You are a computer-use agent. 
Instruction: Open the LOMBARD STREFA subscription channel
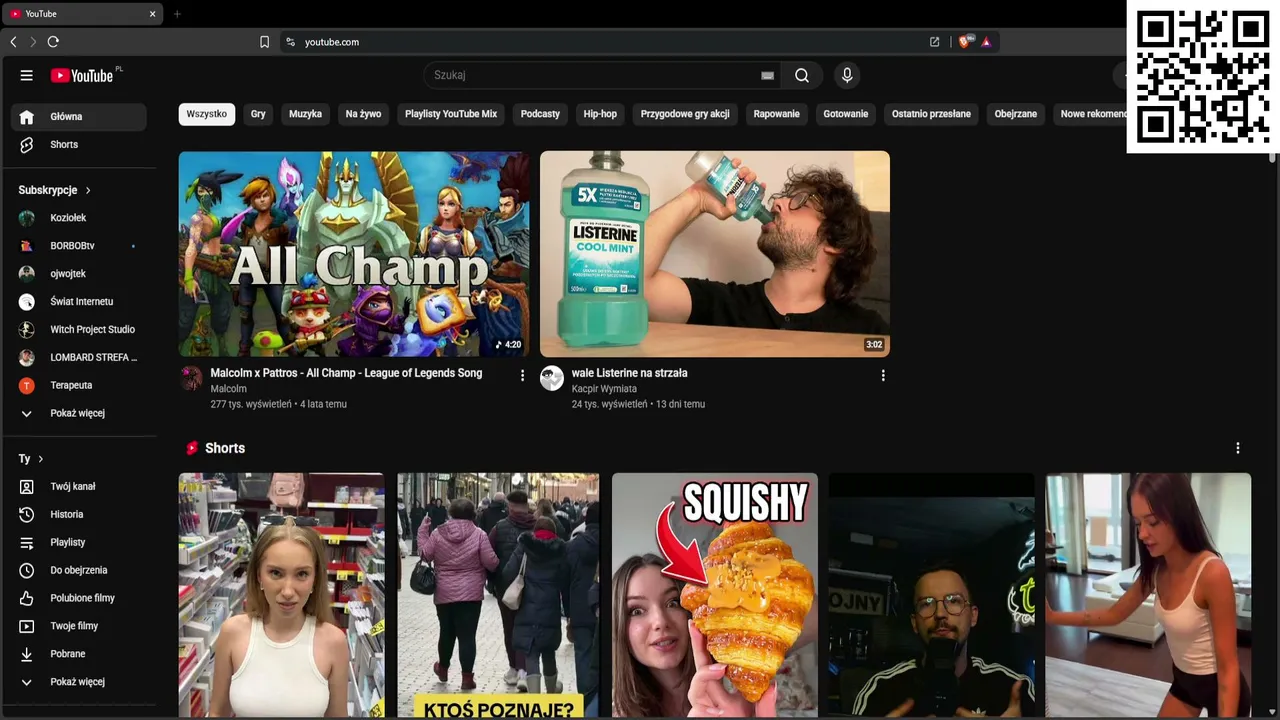[x=79, y=357]
